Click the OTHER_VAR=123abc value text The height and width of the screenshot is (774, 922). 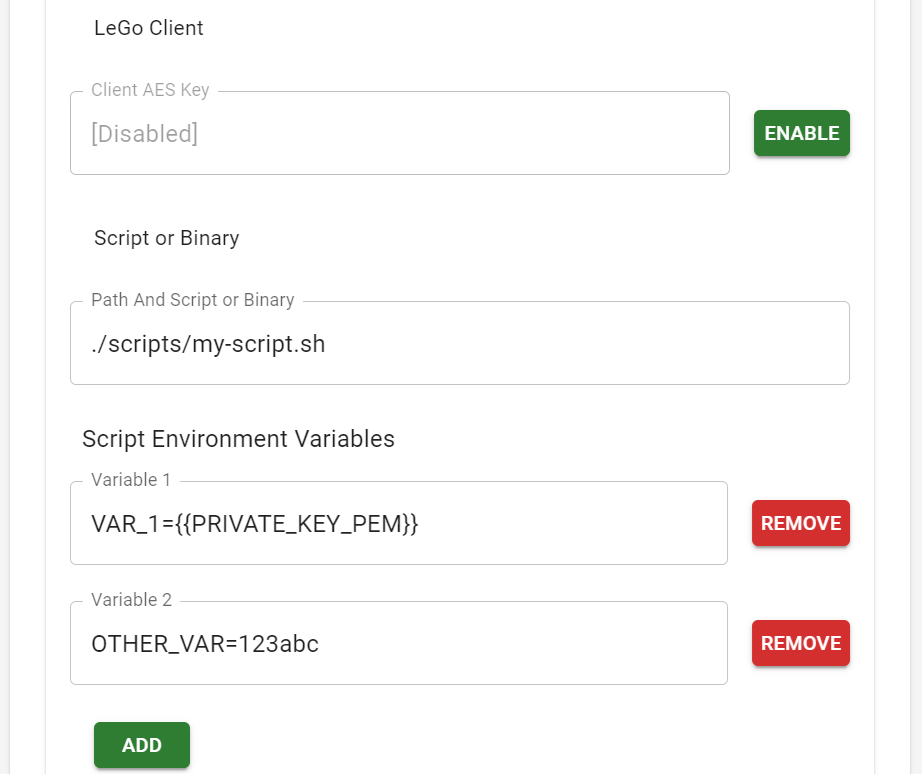(204, 643)
